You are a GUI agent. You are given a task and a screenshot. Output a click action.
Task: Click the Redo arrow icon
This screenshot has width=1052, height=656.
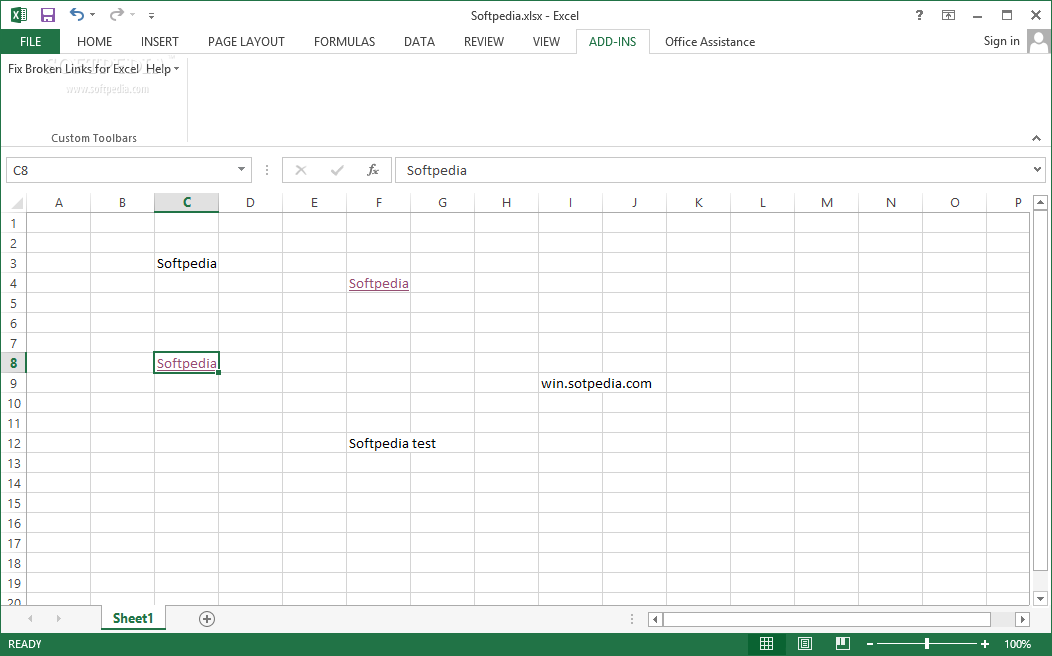pos(117,14)
